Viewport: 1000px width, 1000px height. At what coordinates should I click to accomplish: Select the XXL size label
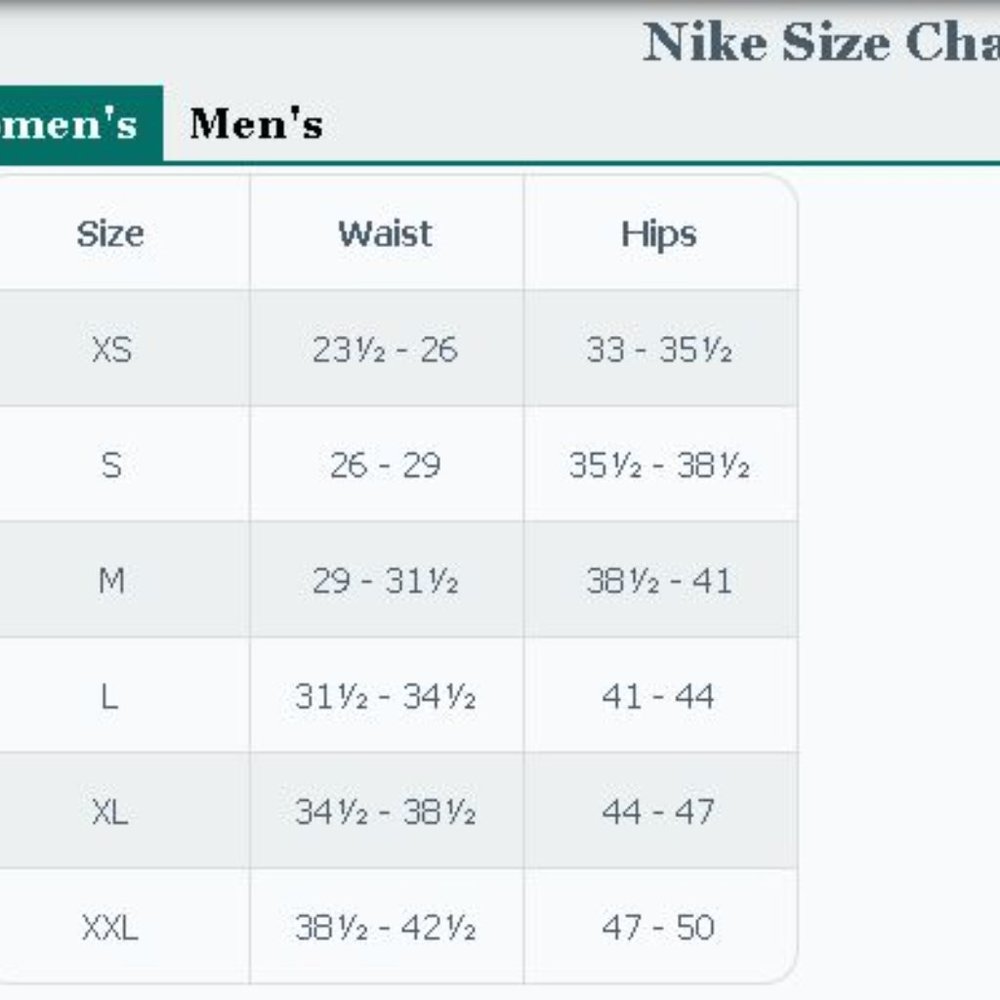tap(112, 928)
